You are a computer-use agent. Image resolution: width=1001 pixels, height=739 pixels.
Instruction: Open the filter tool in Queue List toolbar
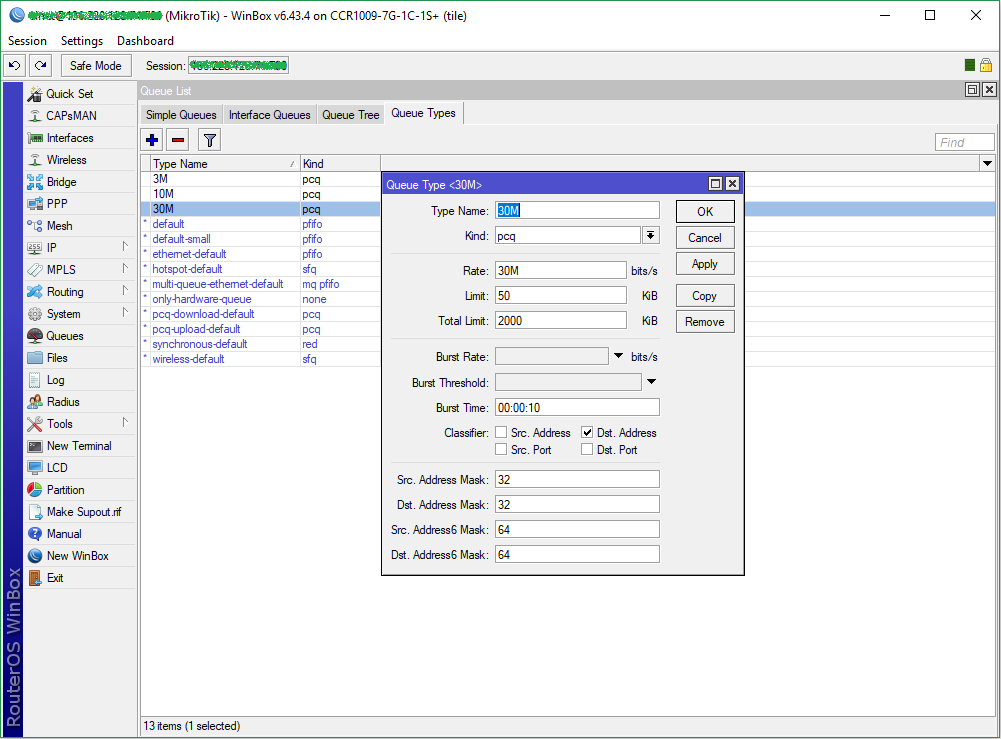pos(208,139)
